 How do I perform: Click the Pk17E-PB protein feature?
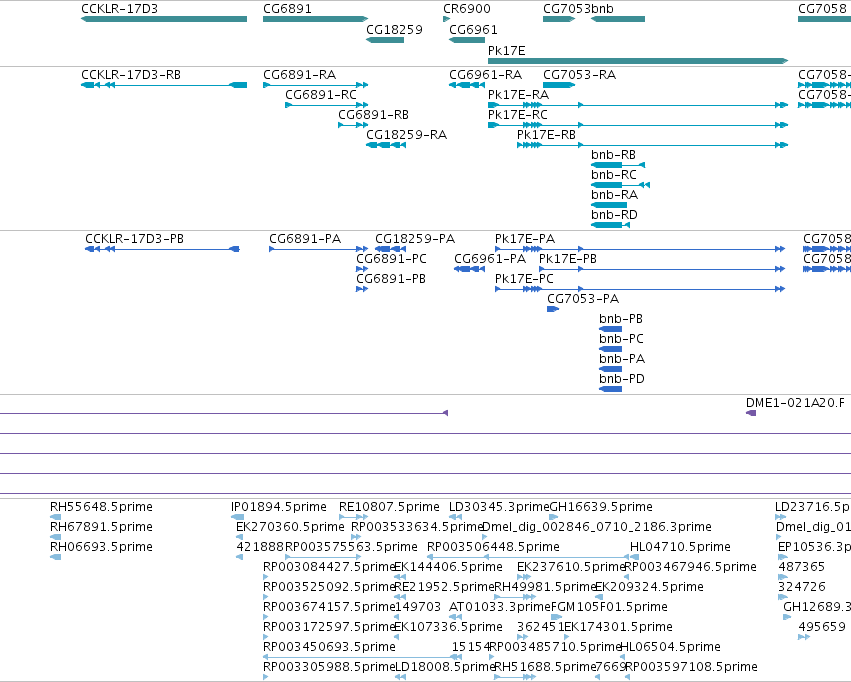tap(662, 269)
